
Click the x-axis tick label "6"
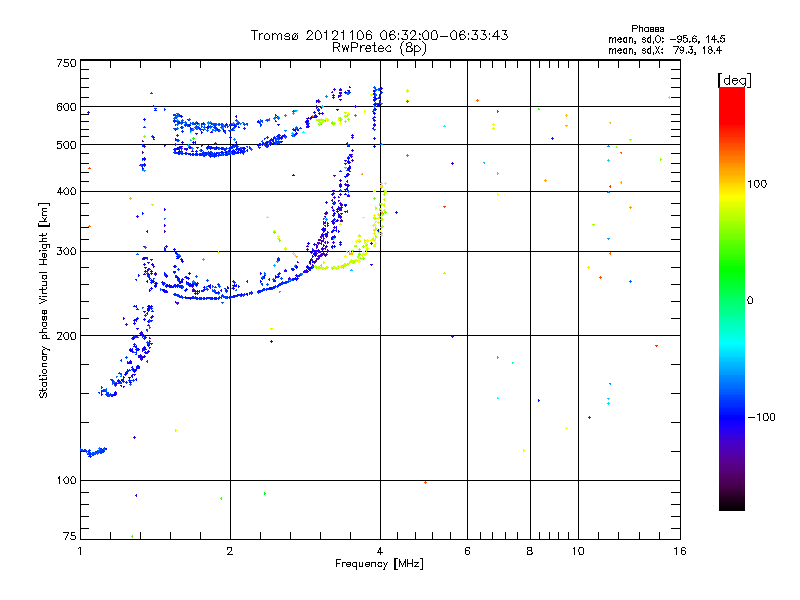[467, 551]
